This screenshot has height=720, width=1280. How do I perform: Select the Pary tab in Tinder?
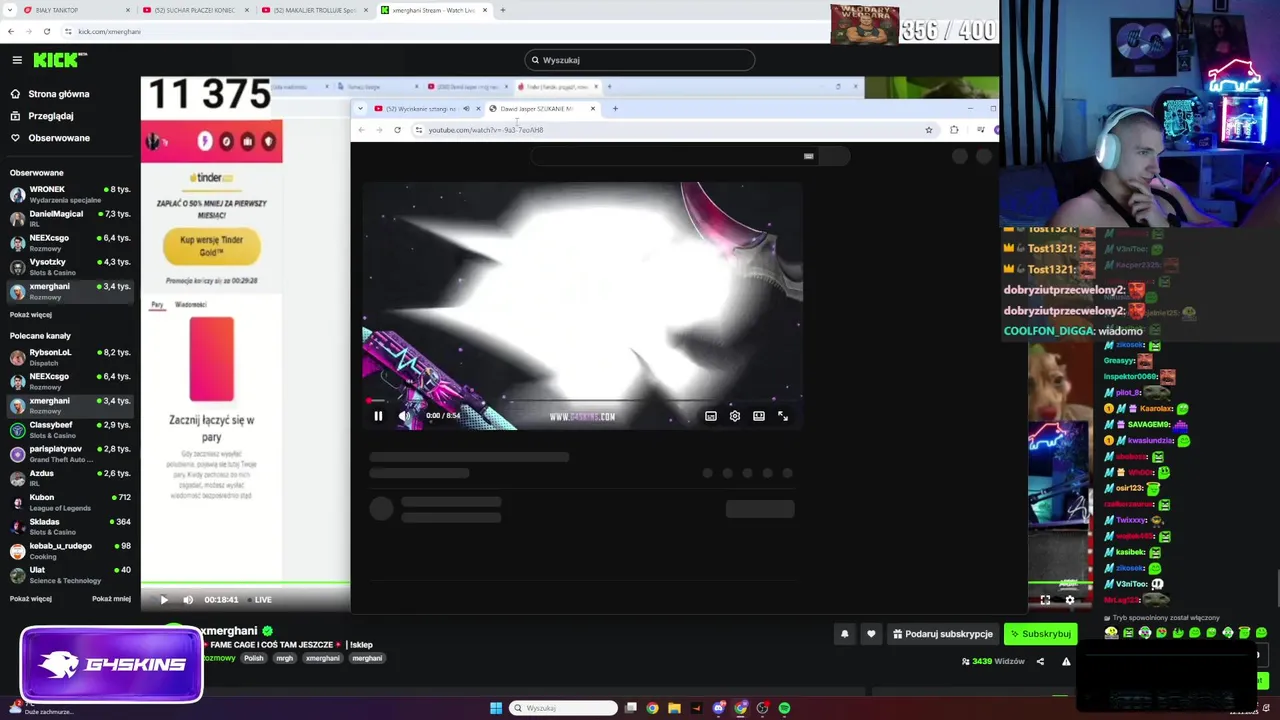coord(157,305)
